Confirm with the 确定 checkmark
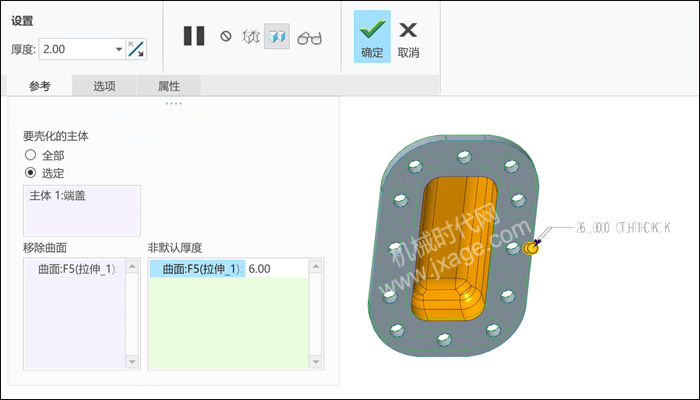Screen dimensions: 700x400 tap(372, 37)
